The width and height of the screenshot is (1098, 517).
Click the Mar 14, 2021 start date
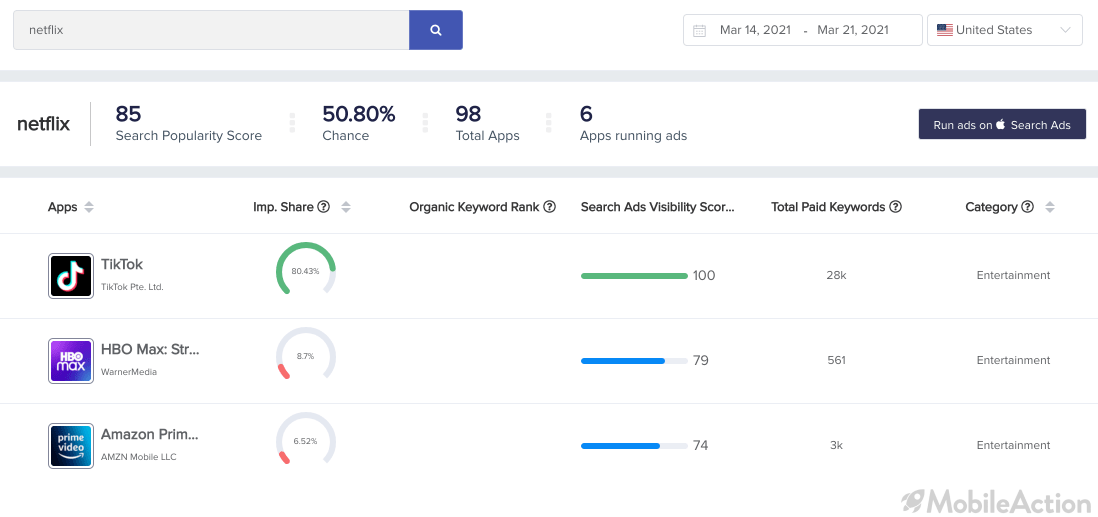point(755,30)
